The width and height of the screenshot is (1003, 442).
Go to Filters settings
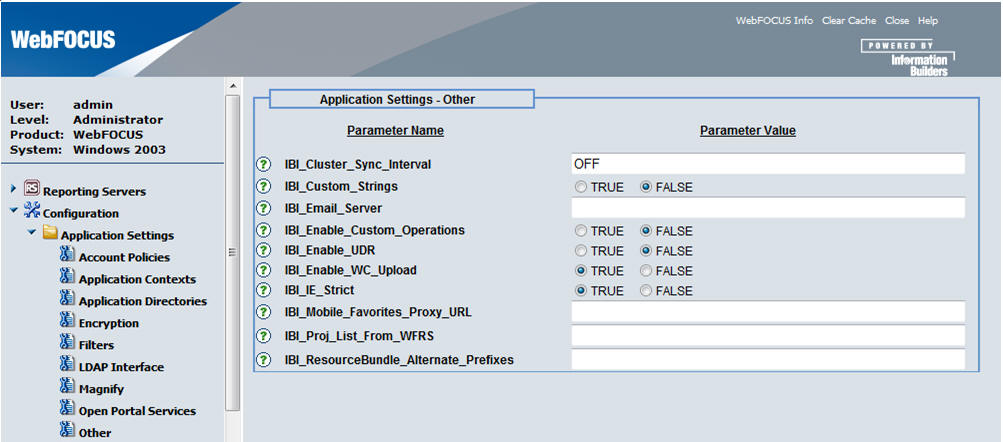[96, 345]
